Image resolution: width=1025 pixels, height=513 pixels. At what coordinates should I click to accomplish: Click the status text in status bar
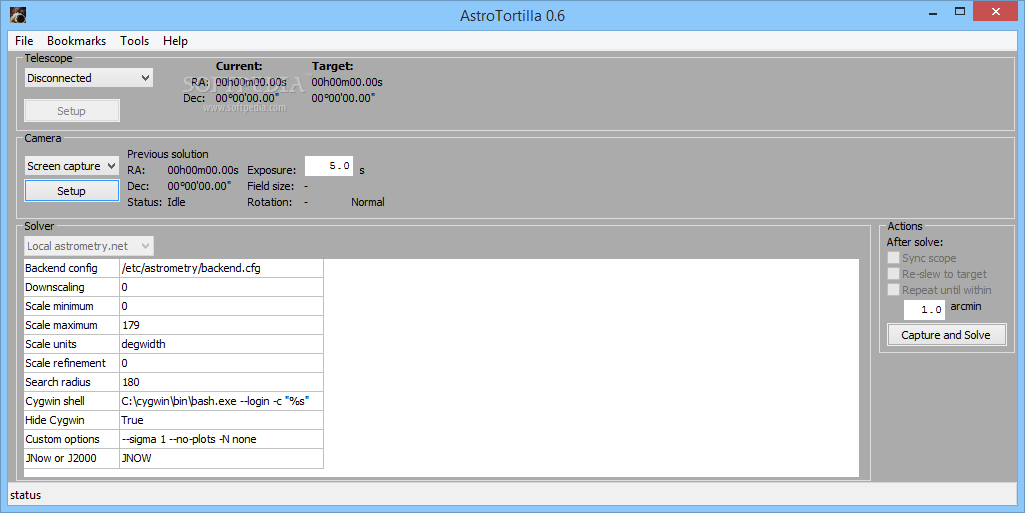coord(25,495)
